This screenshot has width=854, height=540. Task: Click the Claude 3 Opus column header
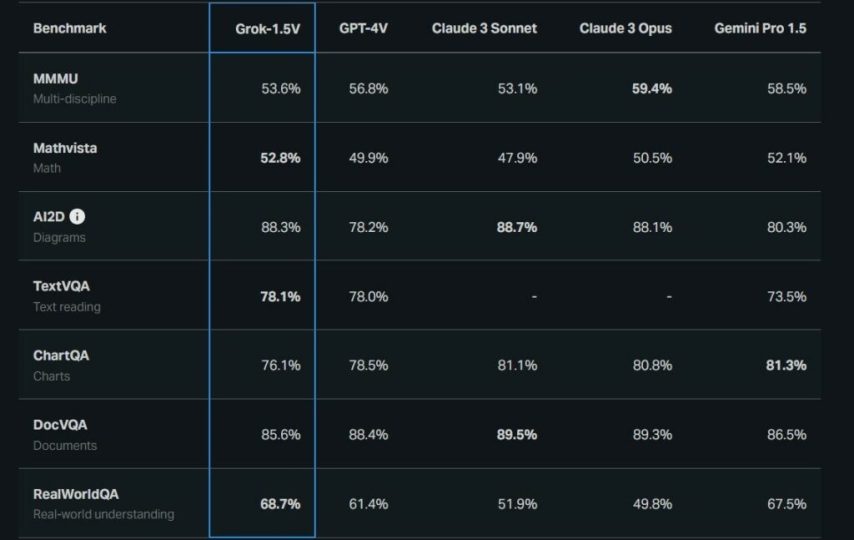pyautogui.click(x=625, y=28)
